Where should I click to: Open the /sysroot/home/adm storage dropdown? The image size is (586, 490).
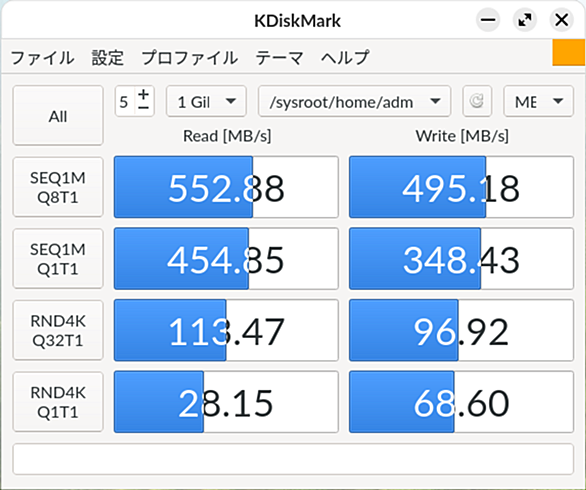[x=354, y=101]
